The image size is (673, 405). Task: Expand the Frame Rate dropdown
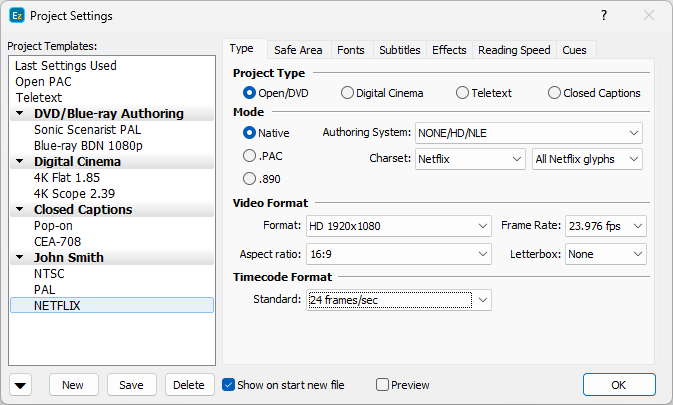[x=606, y=225]
